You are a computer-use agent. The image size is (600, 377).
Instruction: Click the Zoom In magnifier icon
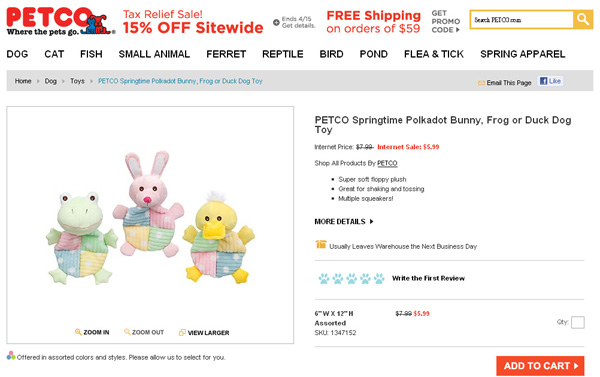click(x=78, y=332)
